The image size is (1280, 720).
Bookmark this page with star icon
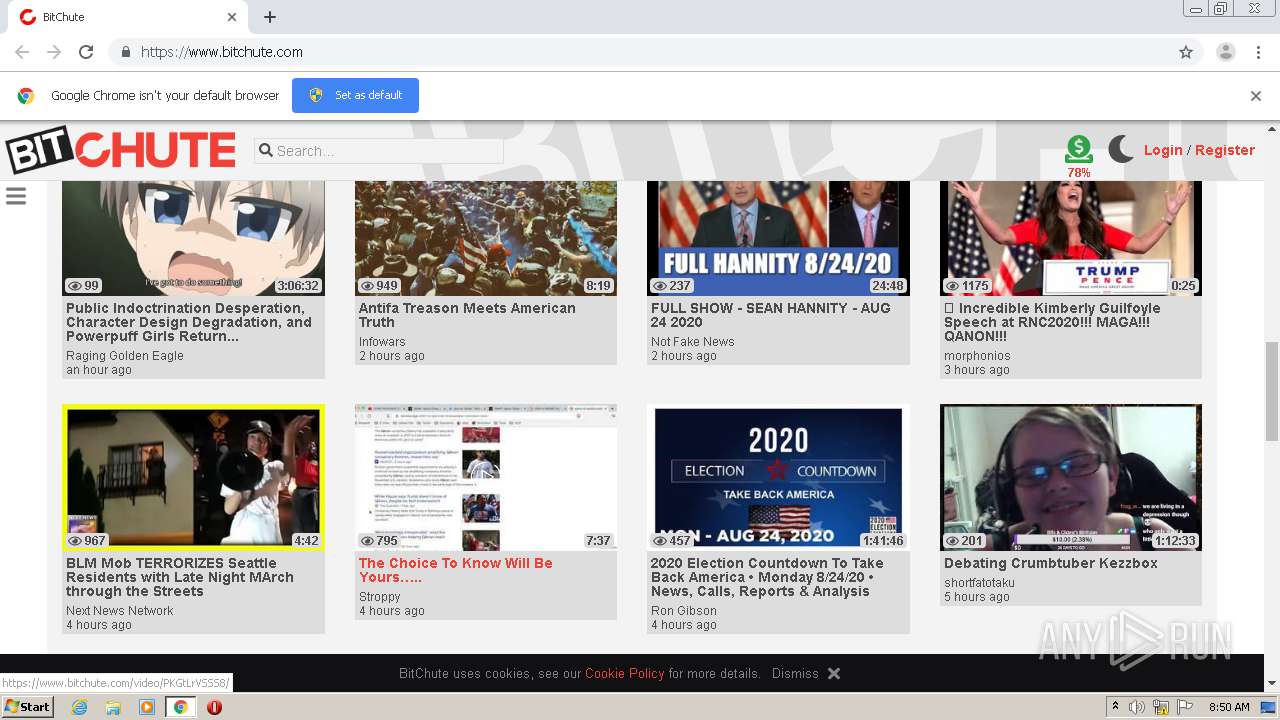(1186, 52)
